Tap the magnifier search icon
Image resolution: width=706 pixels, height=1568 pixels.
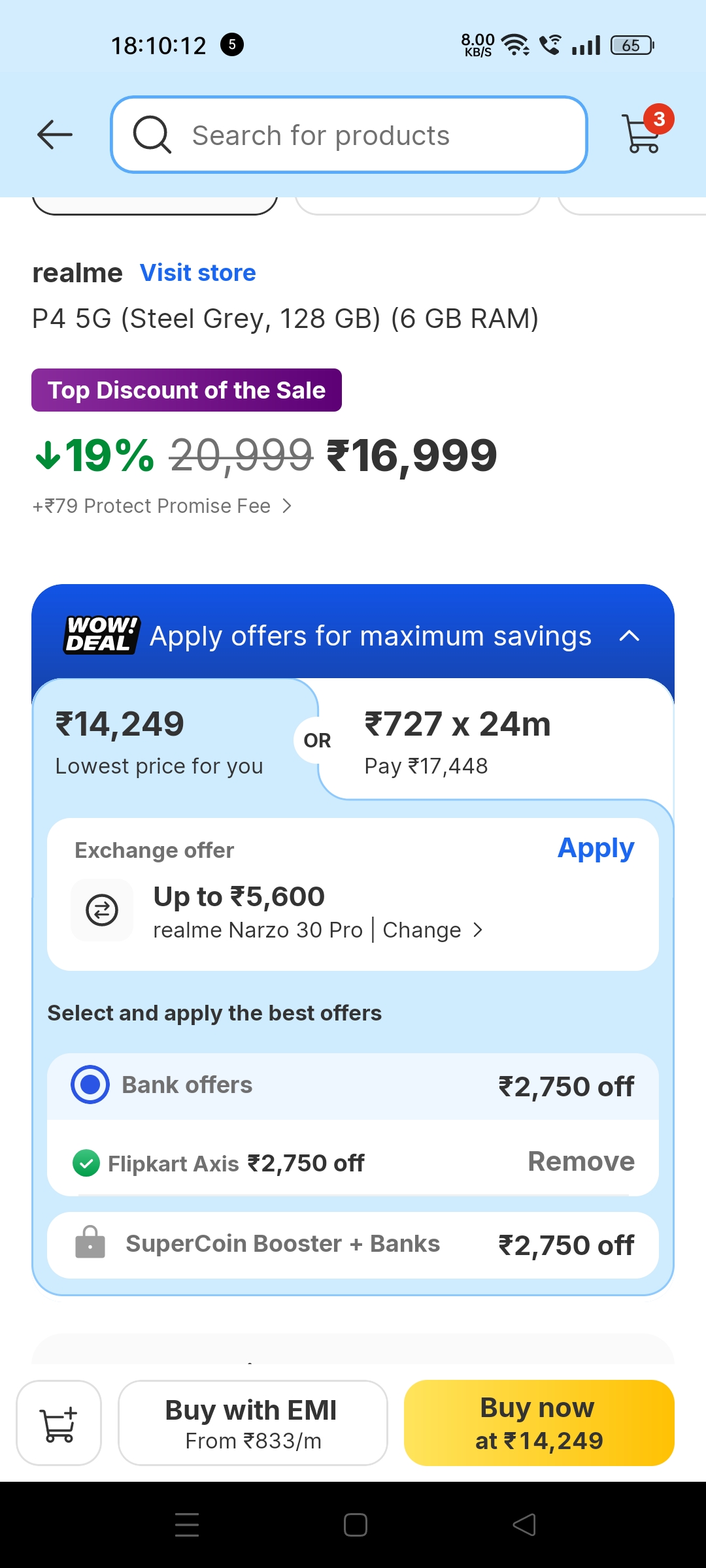coord(152,135)
